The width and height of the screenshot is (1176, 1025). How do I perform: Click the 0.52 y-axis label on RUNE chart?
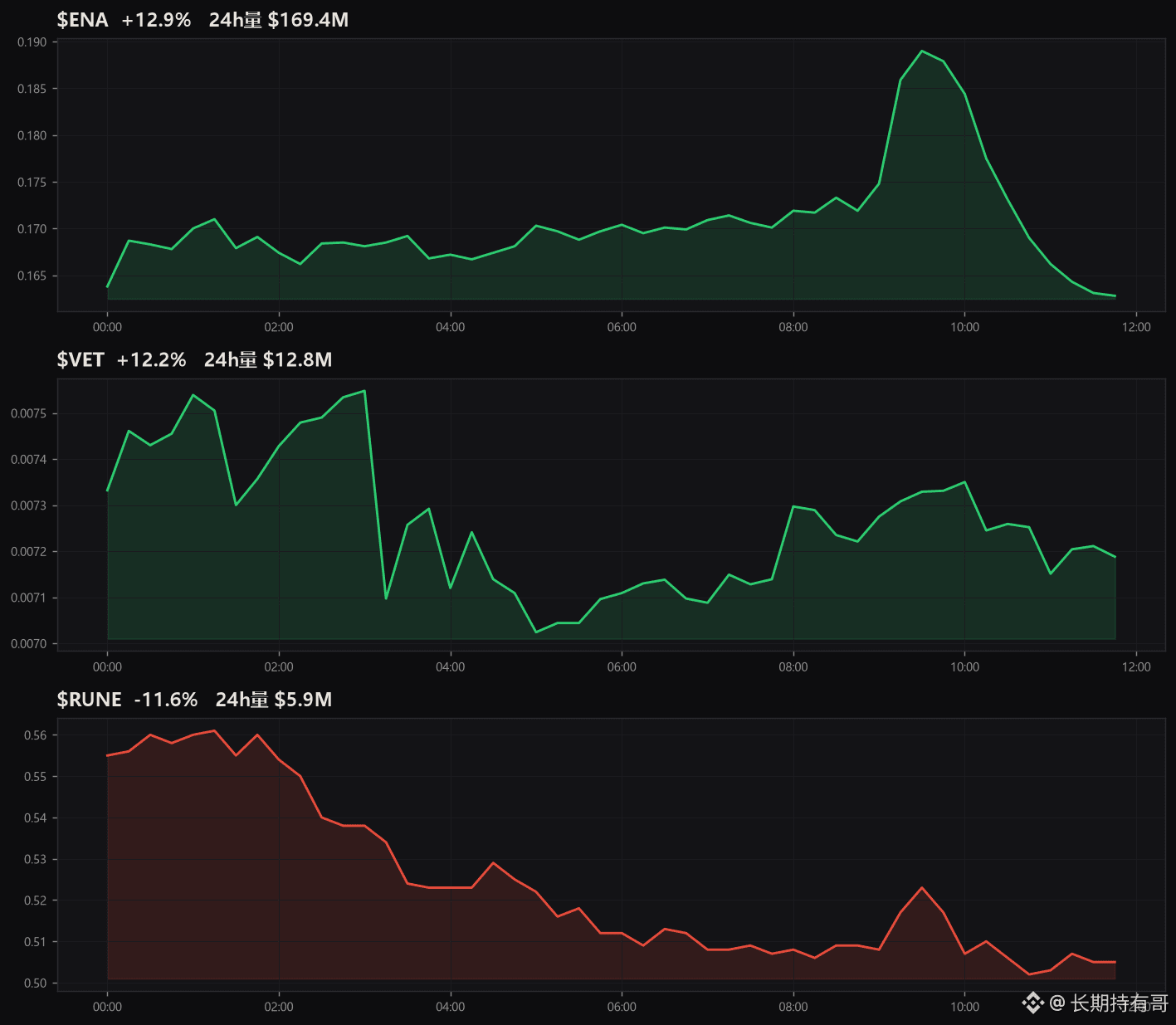[x=35, y=901]
